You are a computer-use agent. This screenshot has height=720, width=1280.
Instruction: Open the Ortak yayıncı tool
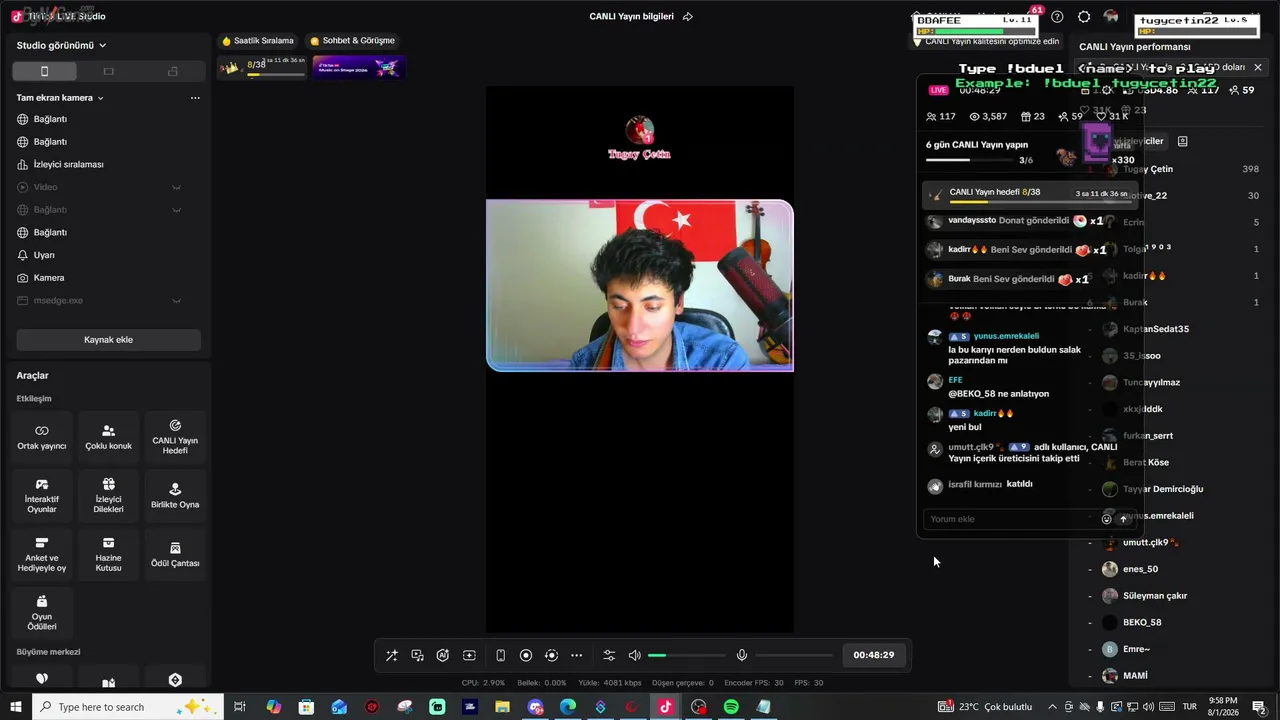click(42, 437)
